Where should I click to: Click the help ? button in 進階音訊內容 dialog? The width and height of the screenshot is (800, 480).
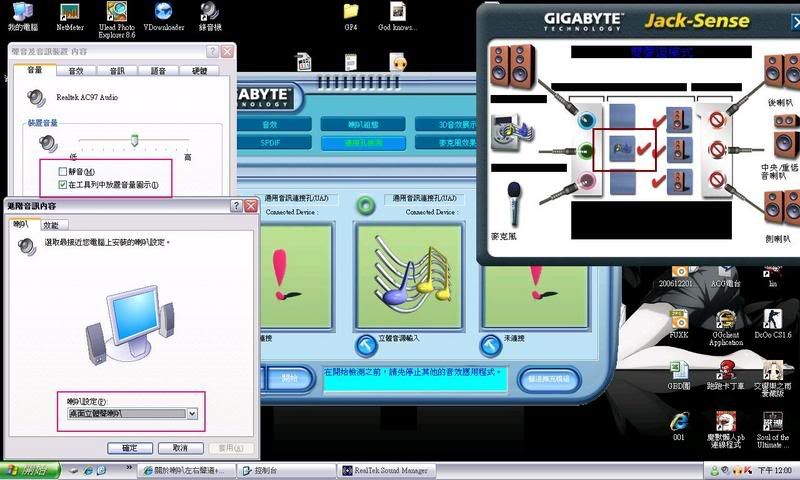click(236, 206)
